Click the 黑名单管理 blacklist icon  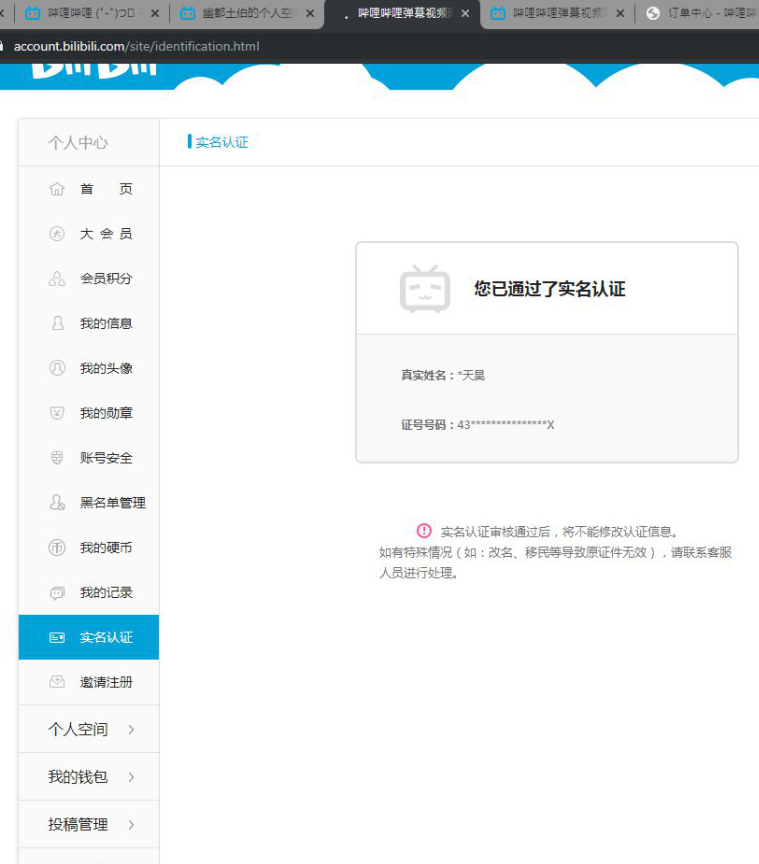(x=57, y=503)
